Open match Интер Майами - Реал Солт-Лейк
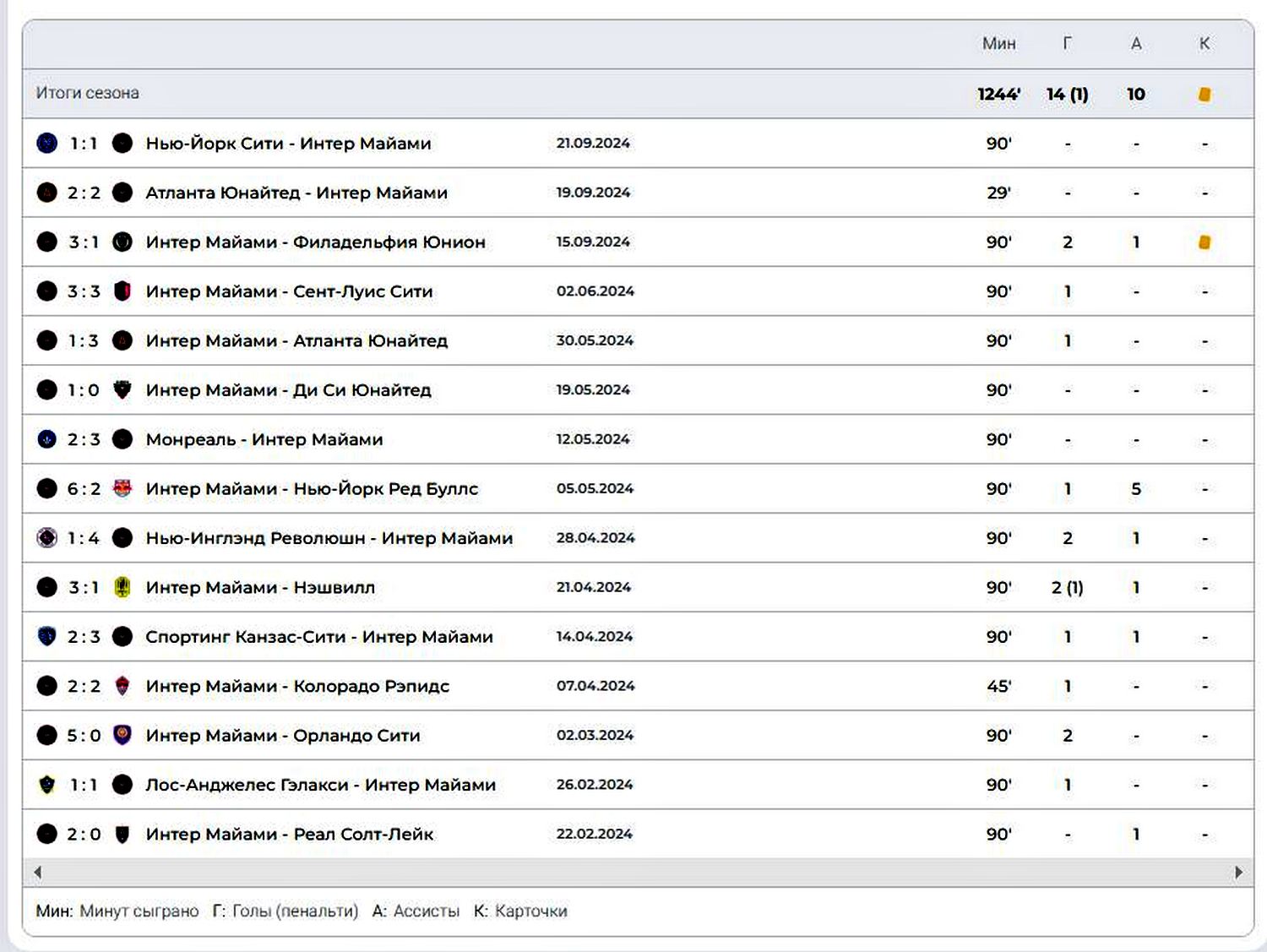Image resolution: width=1267 pixels, height=952 pixels. coord(290,835)
